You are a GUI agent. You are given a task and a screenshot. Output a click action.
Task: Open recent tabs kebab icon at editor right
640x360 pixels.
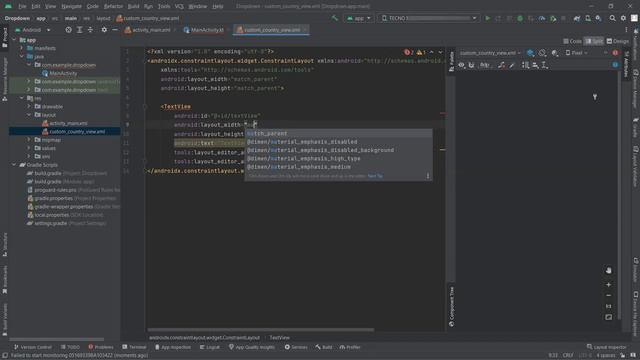(x=627, y=30)
